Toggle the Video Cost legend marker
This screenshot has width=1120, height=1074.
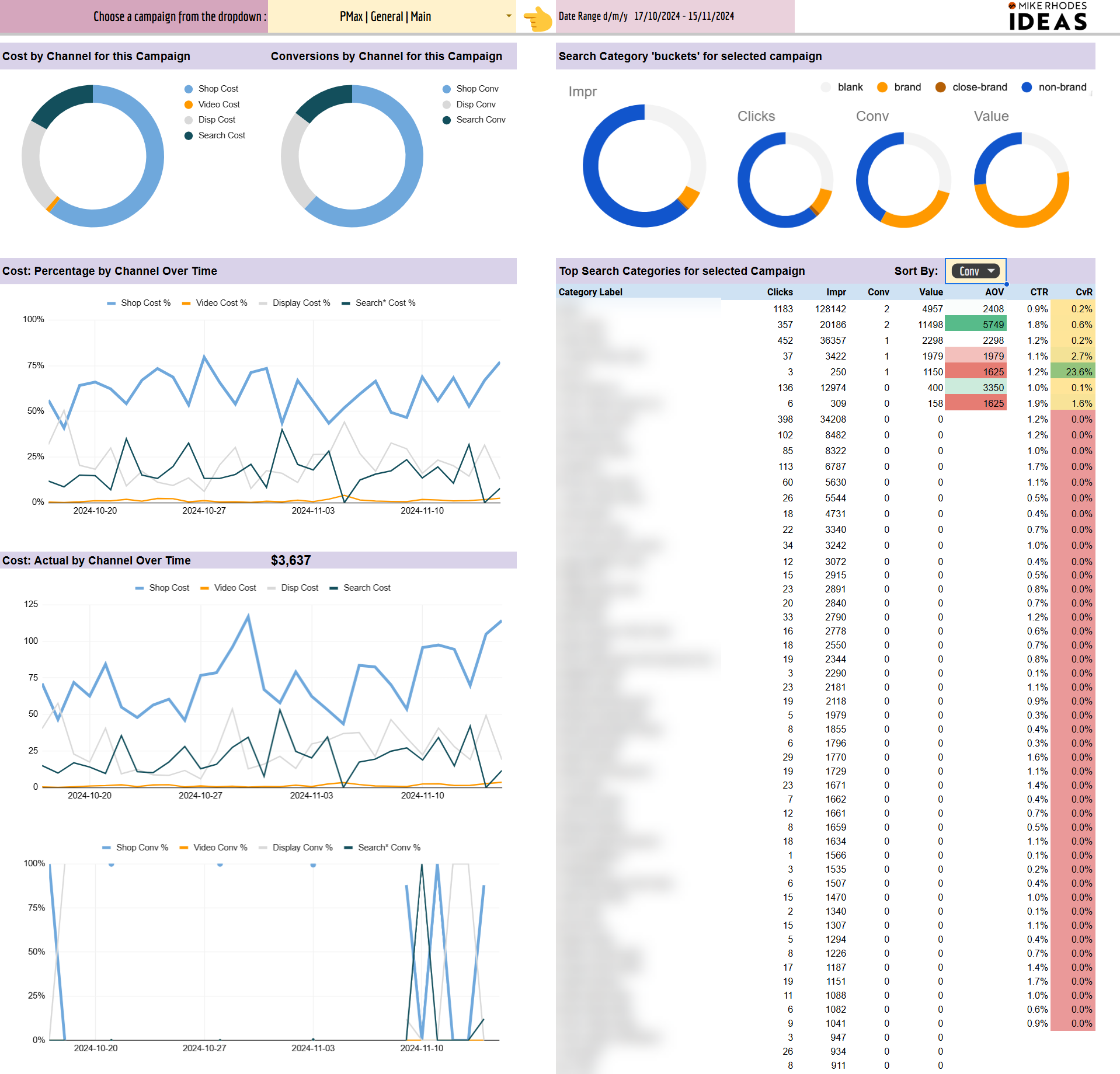189,104
